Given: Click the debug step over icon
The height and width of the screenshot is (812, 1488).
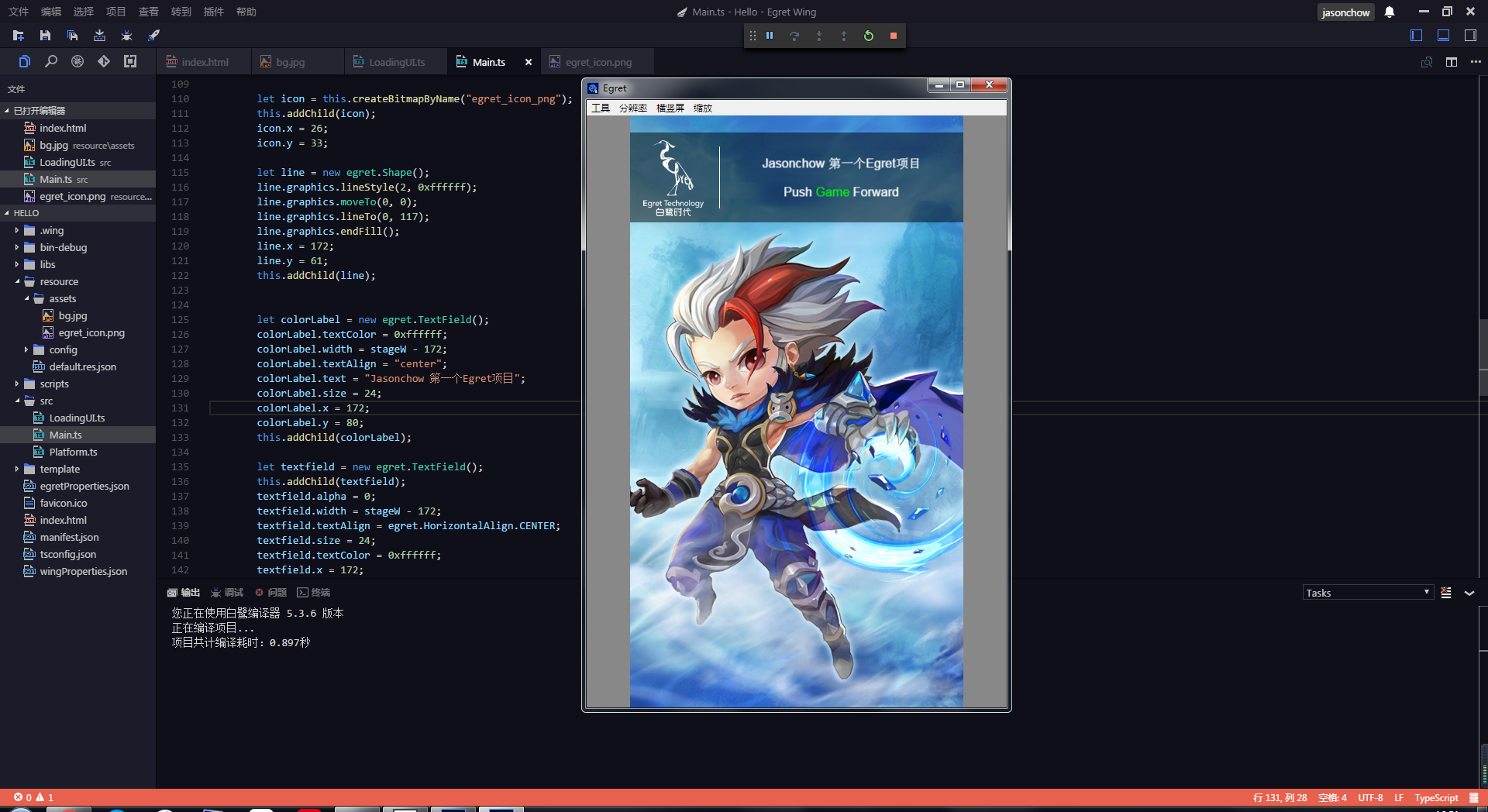Looking at the screenshot, I should pos(794,36).
